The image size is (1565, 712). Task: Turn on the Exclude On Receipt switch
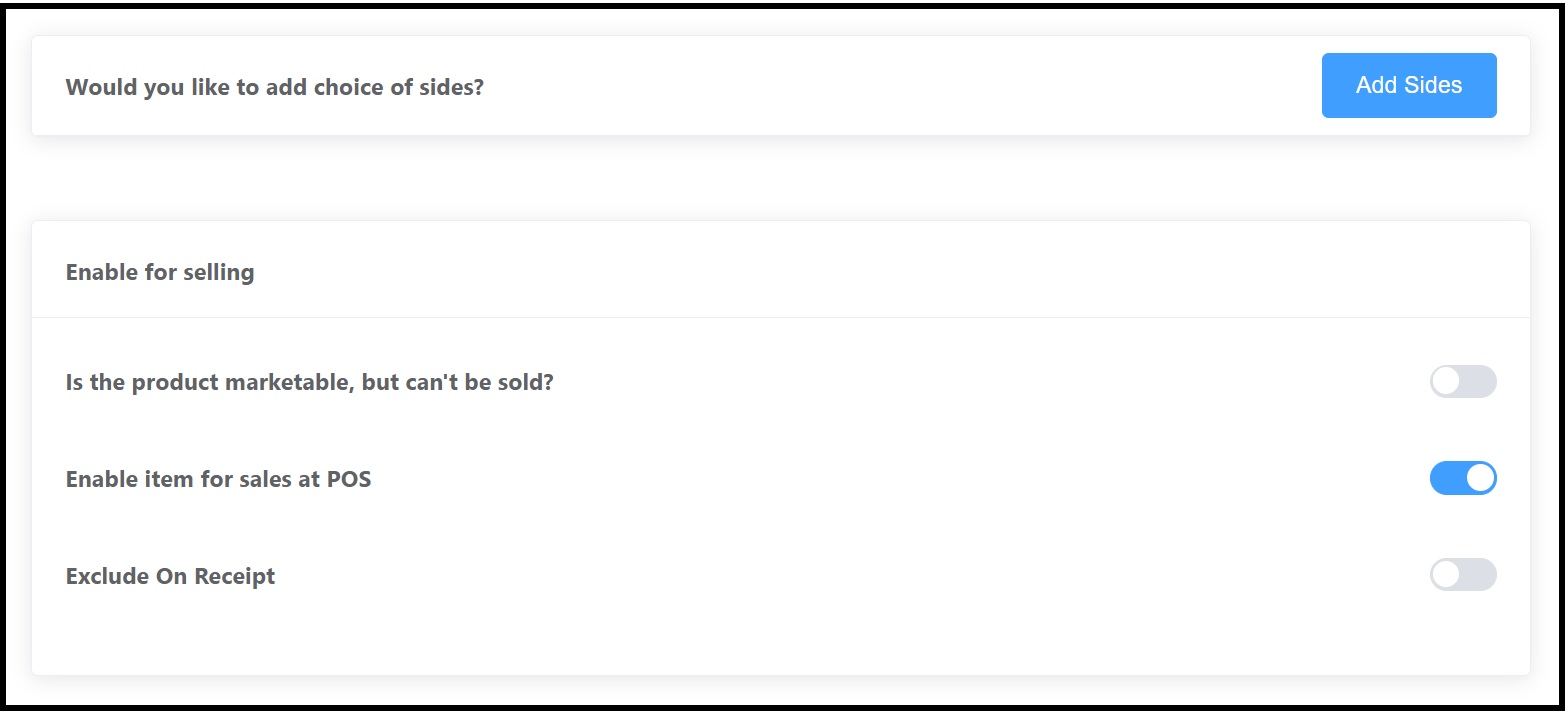tap(1462, 575)
